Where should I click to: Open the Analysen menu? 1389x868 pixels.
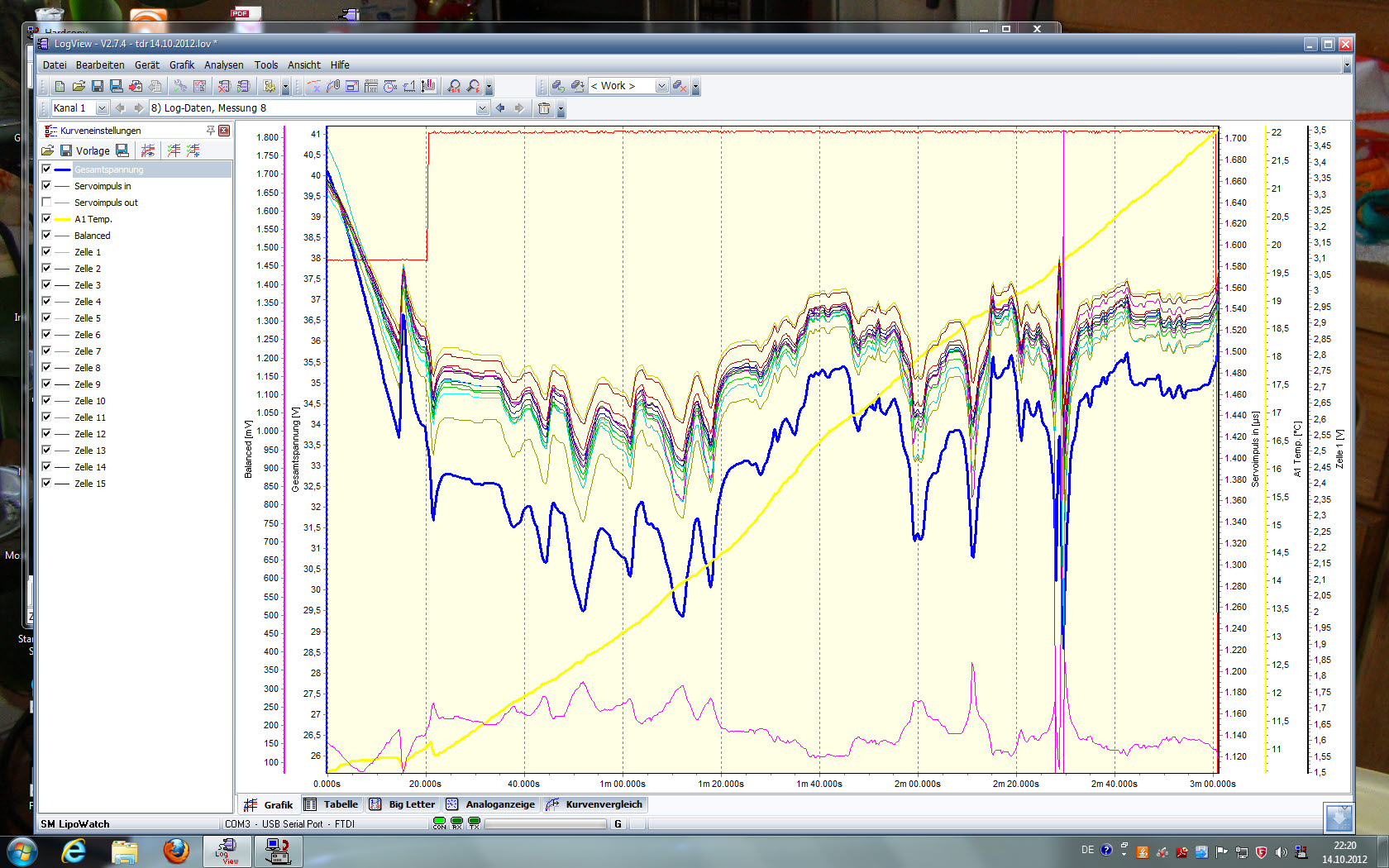223,65
